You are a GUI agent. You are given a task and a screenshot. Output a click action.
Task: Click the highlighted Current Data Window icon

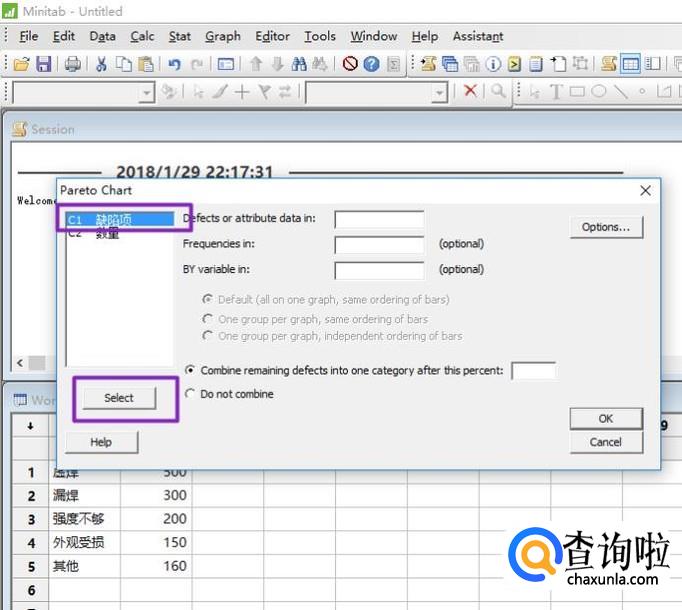tap(630, 64)
